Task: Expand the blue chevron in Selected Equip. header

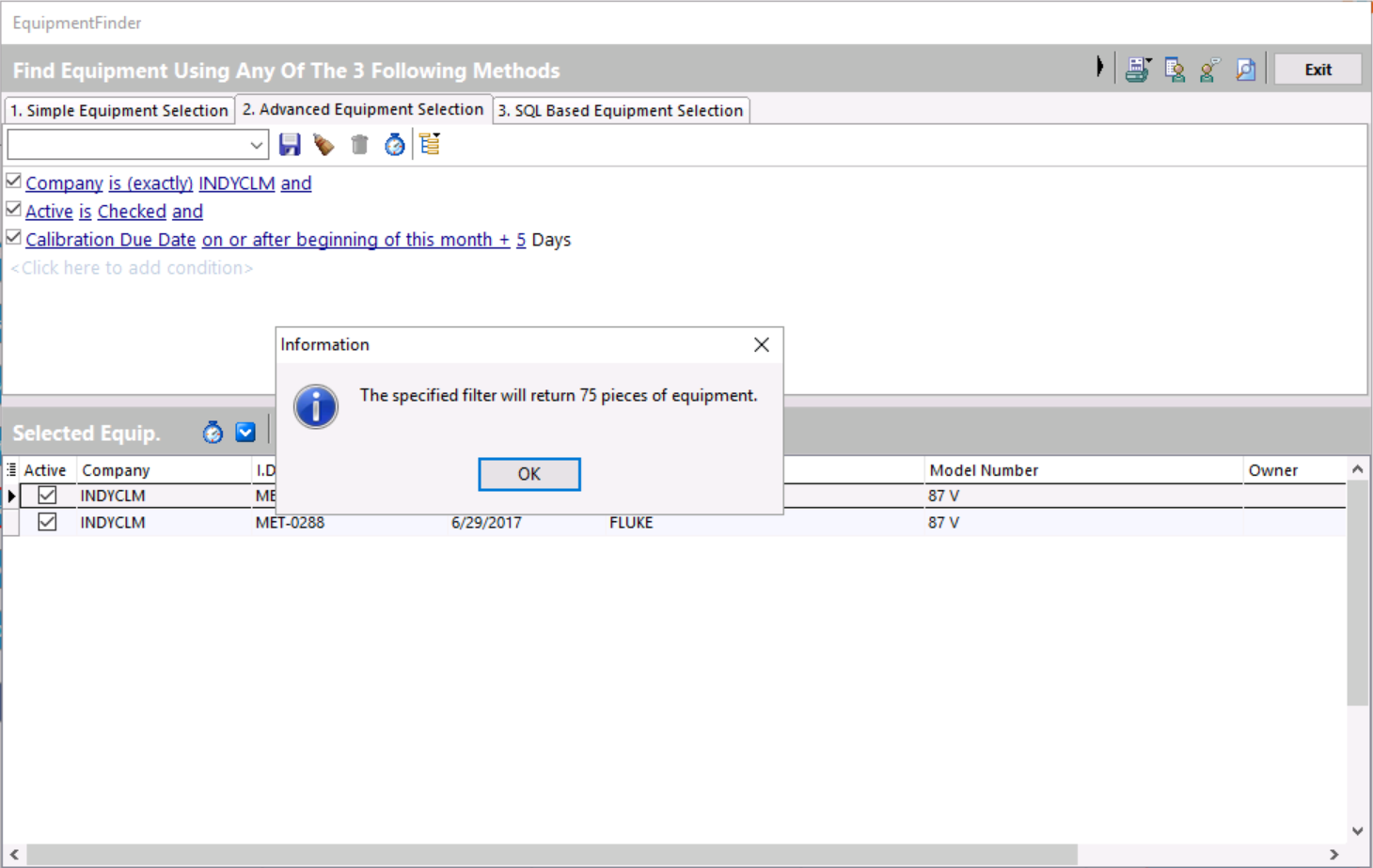Action: (x=245, y=433)
